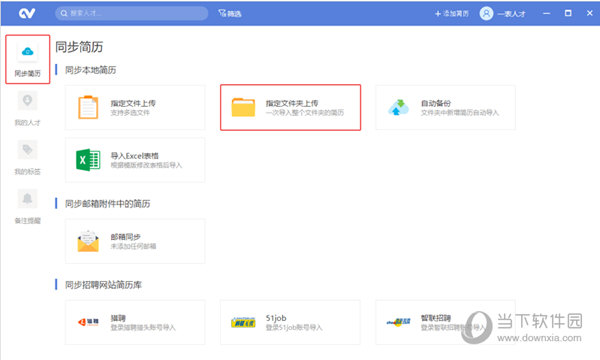Click the 自动备份 cloud icon
This screenshot has height=360, width=600.
click(398, 108)
